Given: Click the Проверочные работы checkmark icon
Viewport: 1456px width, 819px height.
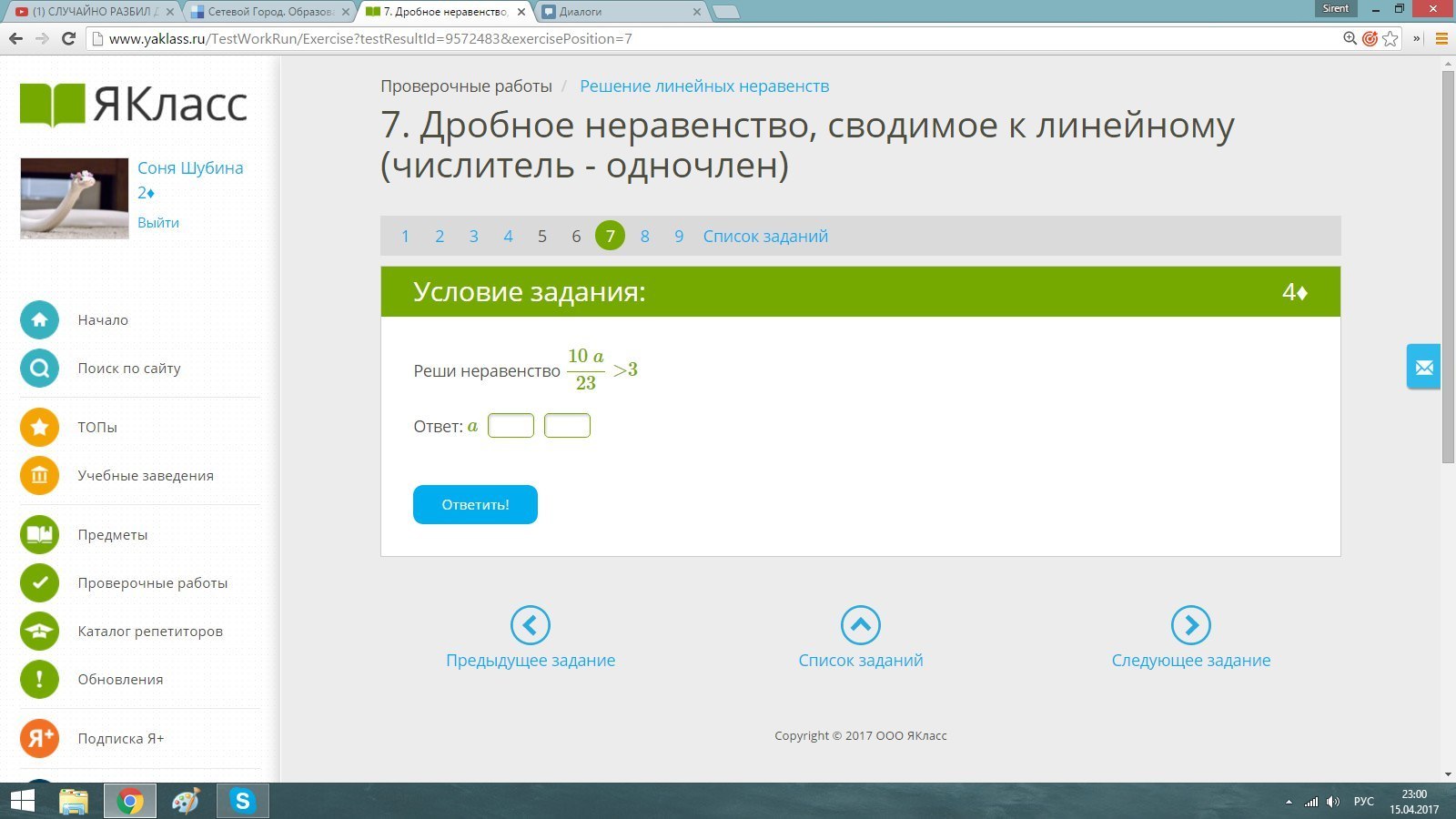Looking at the screenshot, I should point(39,582).
